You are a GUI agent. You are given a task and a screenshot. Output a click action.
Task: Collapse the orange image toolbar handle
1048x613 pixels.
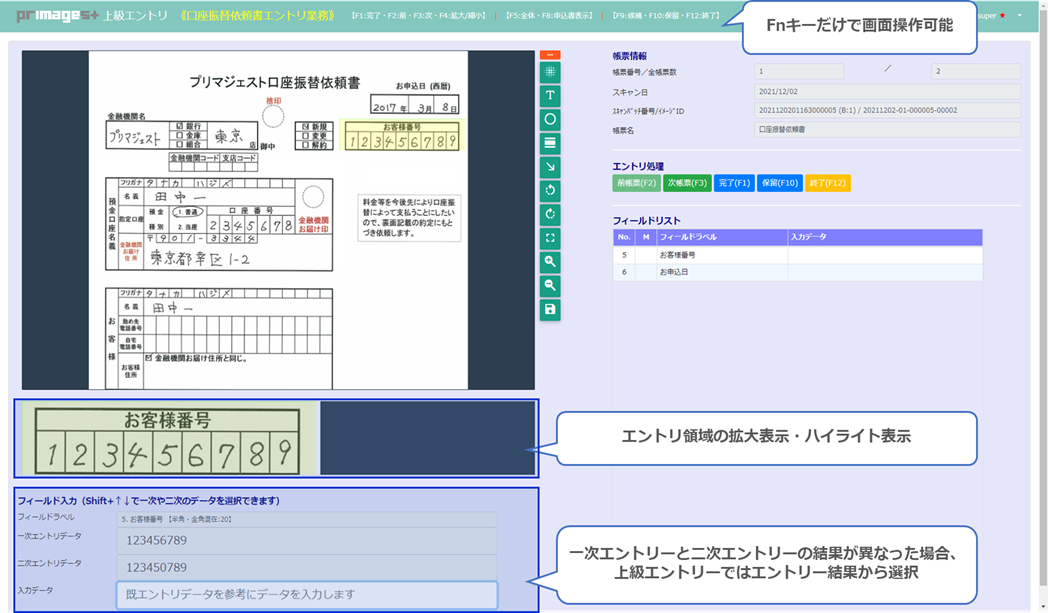(550, 54)
